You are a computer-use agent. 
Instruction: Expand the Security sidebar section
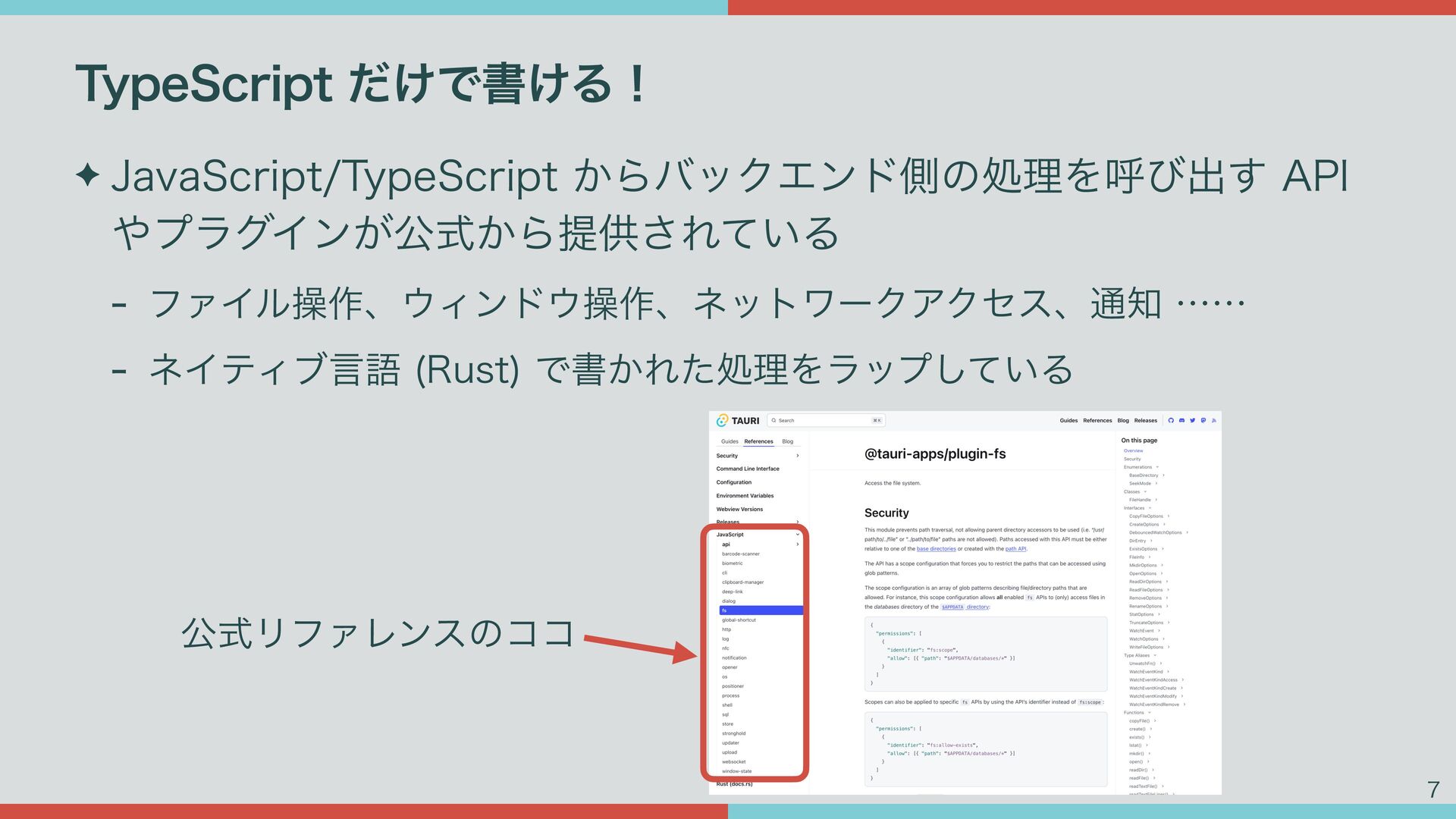click(x=797, y=456)
